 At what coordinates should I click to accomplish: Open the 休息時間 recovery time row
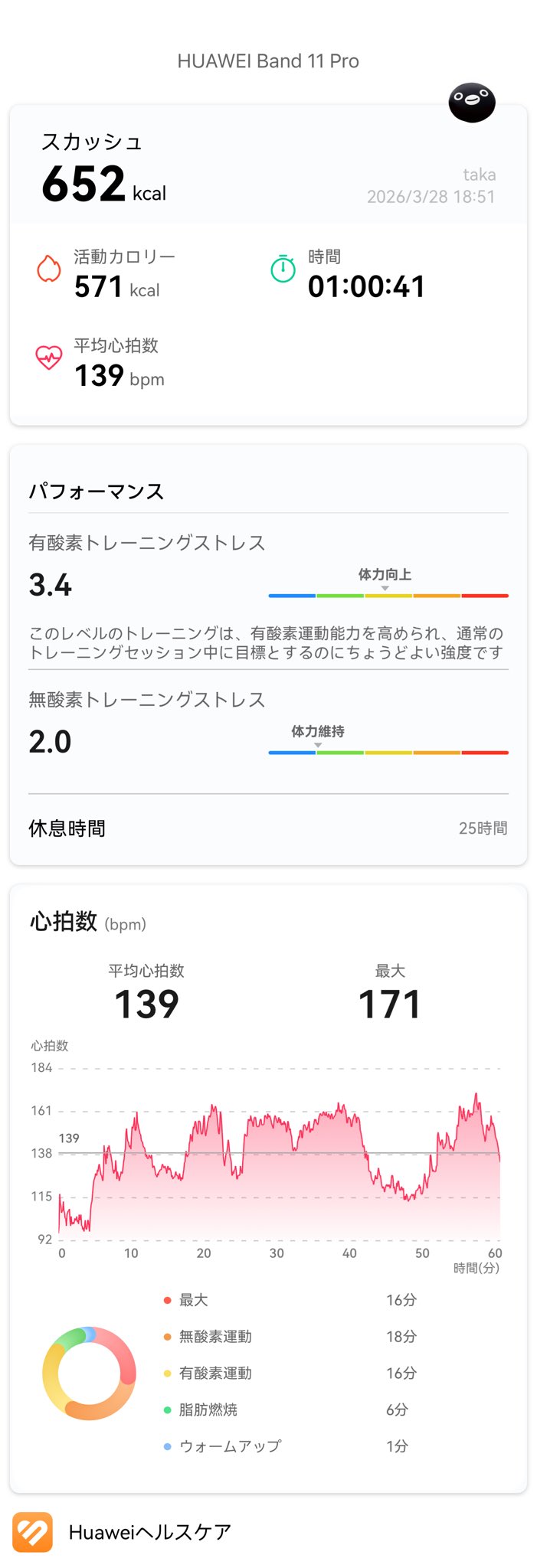[268, 828]
